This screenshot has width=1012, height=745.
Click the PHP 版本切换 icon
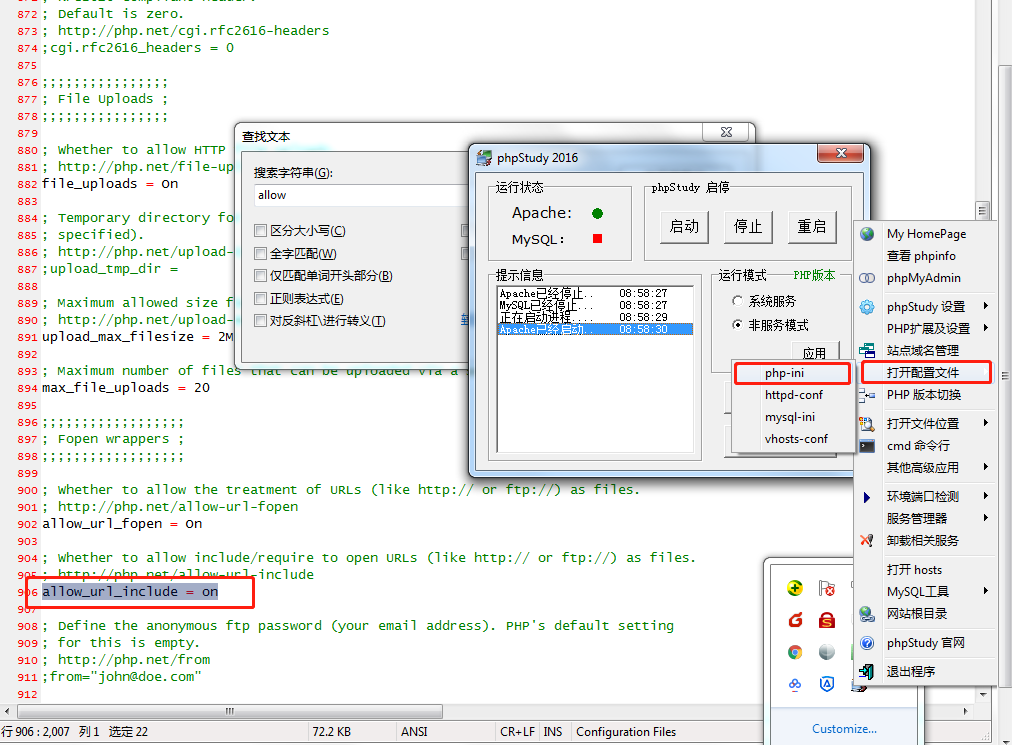point(867,394)
